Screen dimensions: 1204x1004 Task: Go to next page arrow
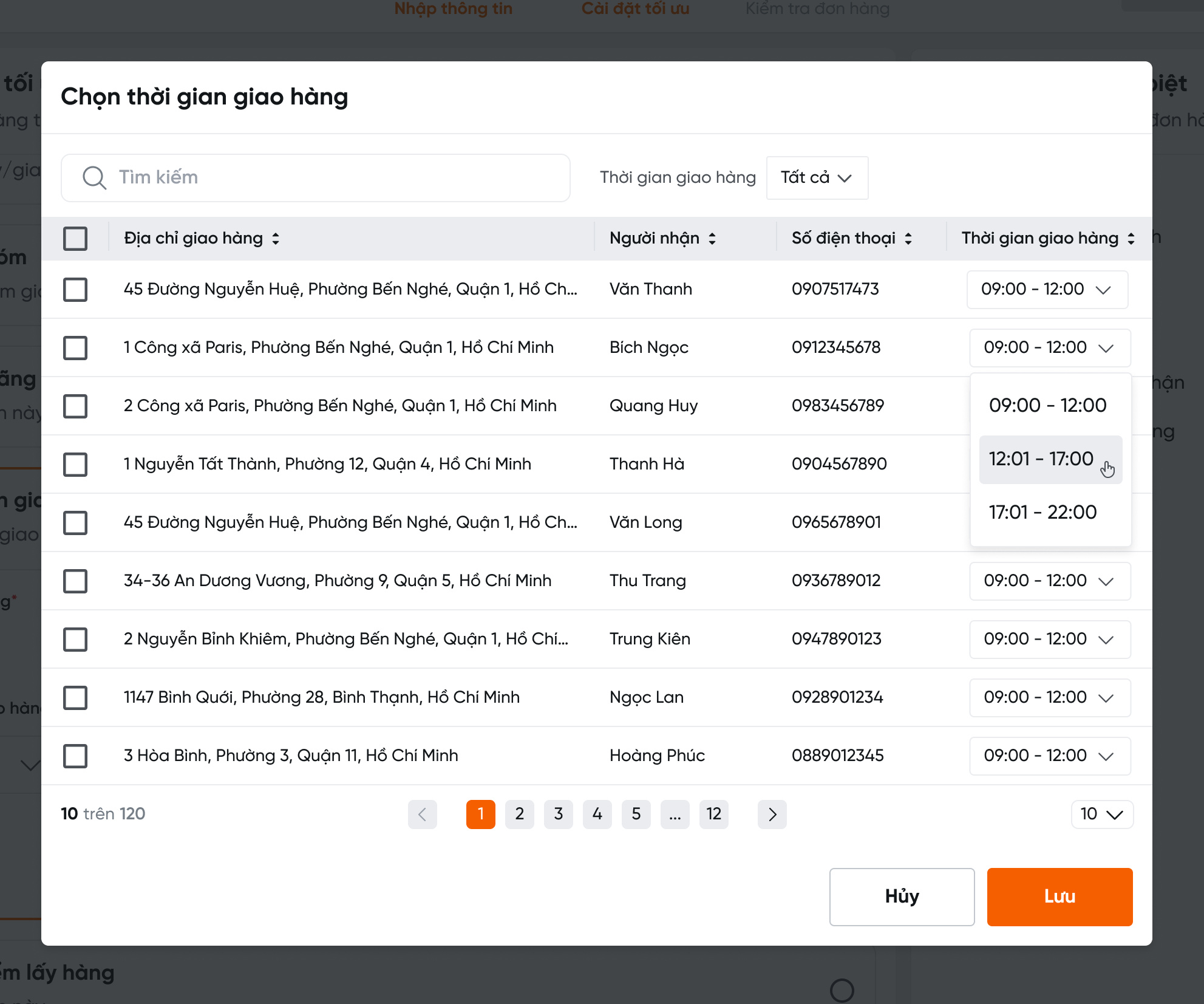pyautogui.click(x=772, y=814)
